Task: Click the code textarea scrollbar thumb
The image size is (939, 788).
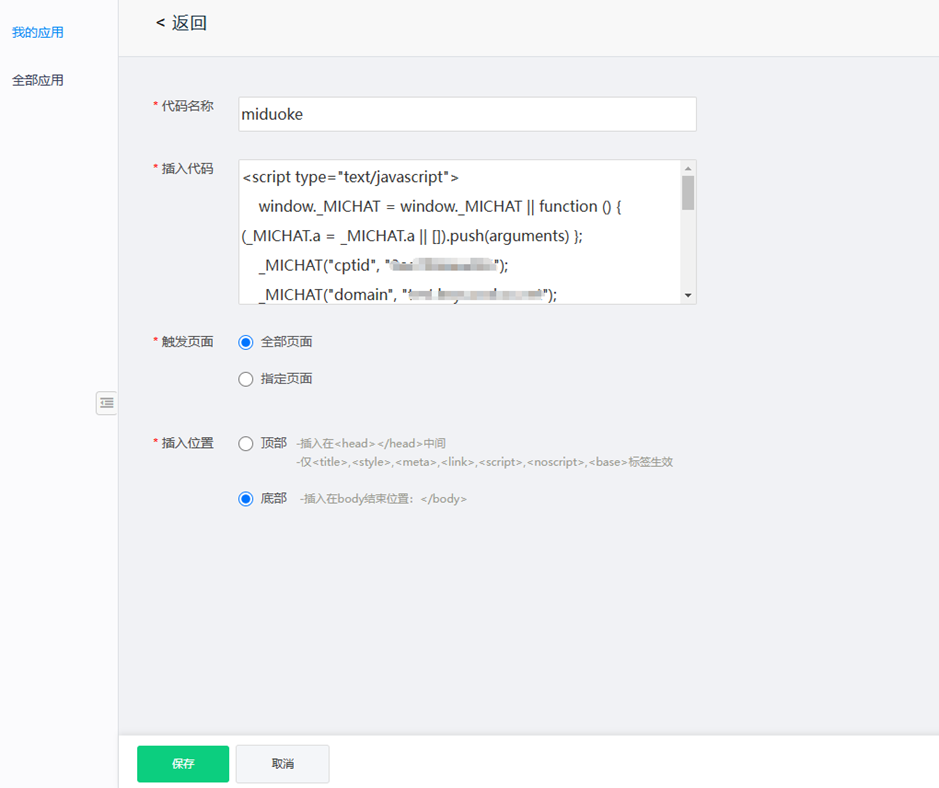Action: pos(688,193)
